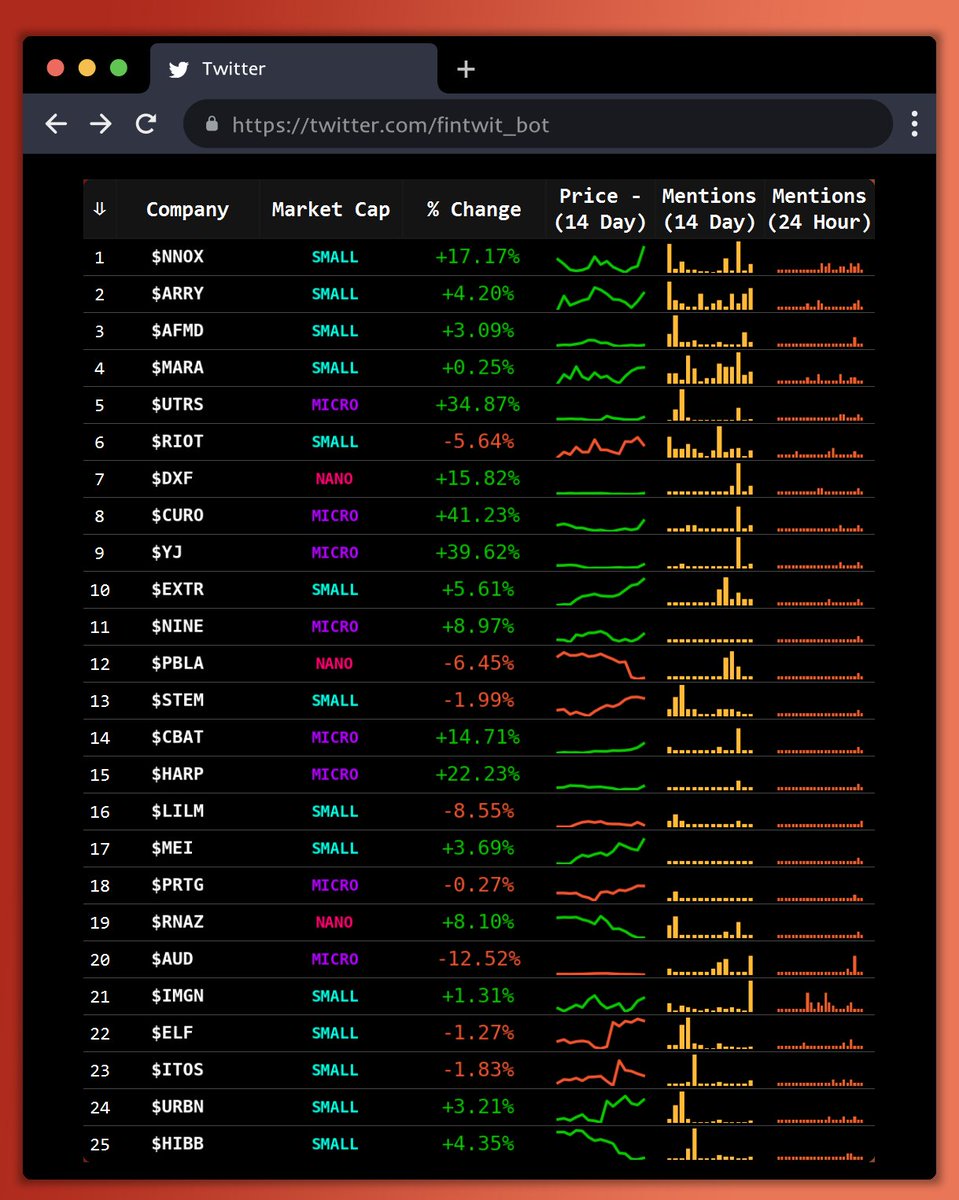Select the $ITOS ticker

(x=178, y=1070)
